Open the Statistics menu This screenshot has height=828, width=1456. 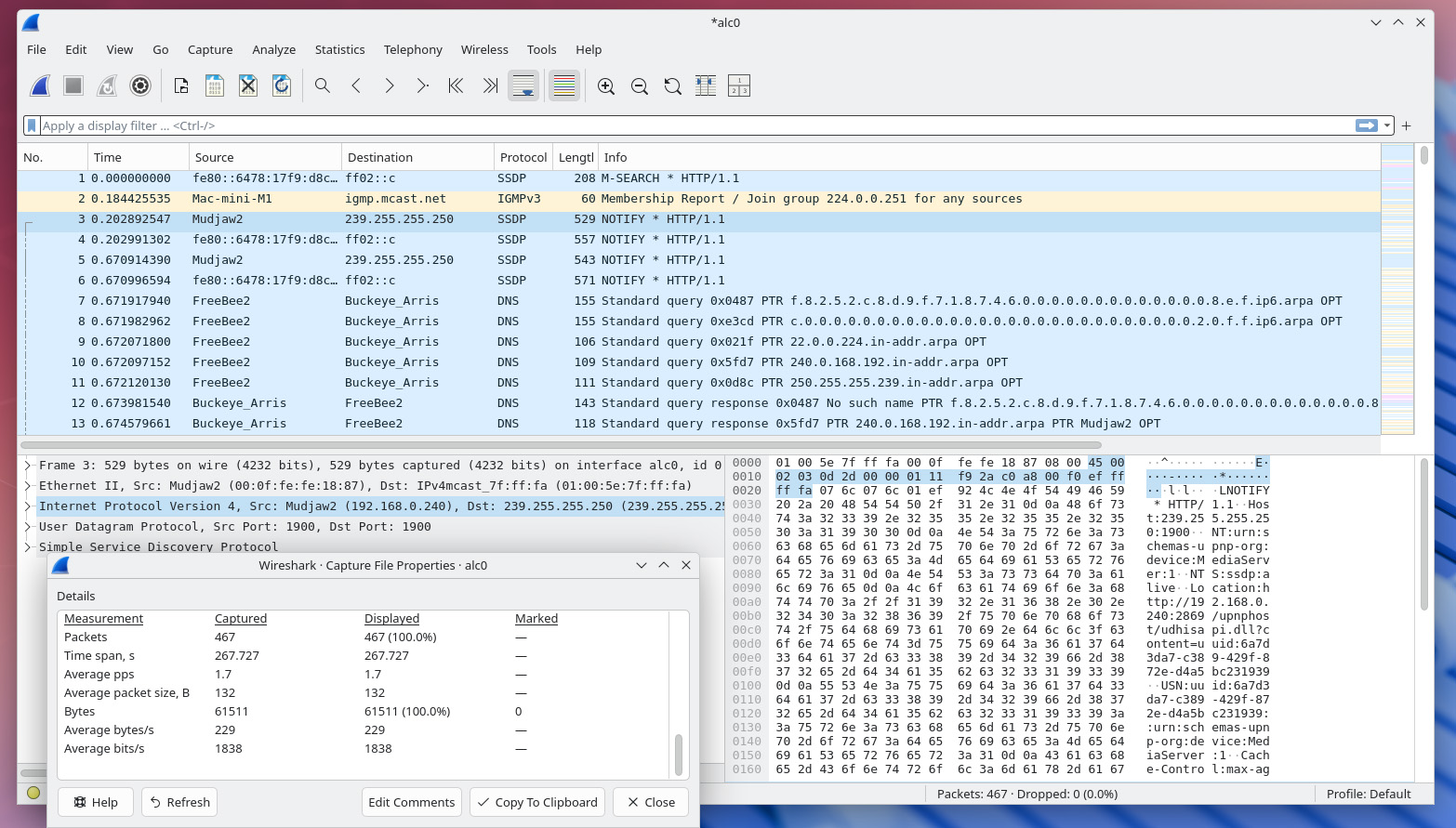339,49
